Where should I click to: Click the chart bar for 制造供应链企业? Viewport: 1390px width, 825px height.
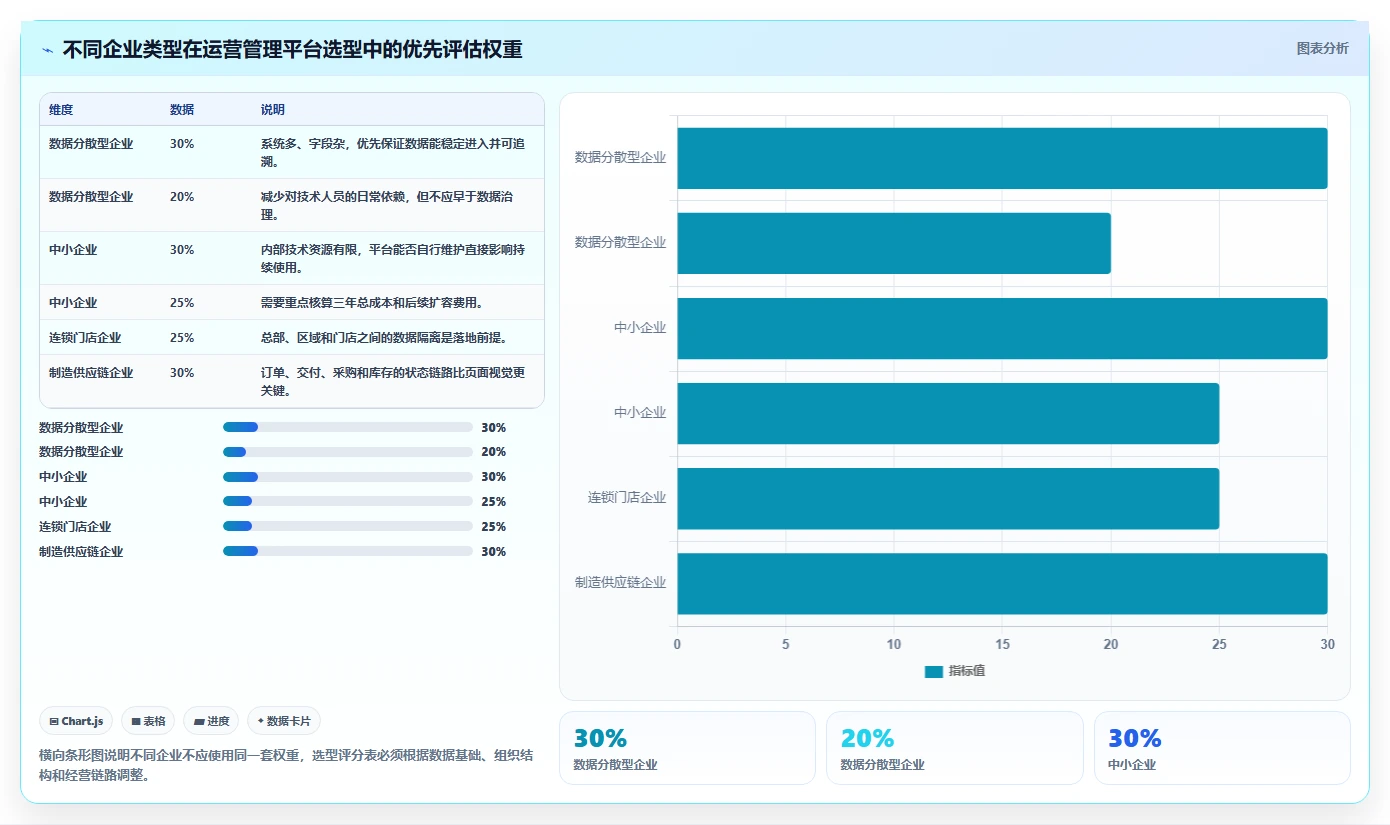point(1002,584)
